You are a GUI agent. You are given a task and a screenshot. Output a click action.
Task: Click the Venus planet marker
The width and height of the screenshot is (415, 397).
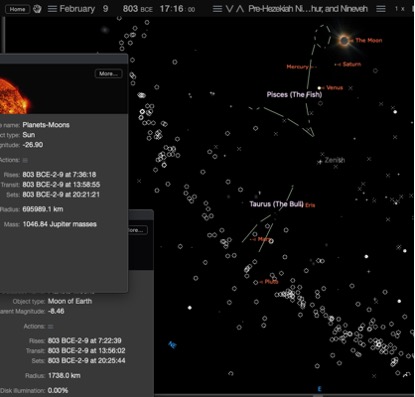click(x=319, y=88)
